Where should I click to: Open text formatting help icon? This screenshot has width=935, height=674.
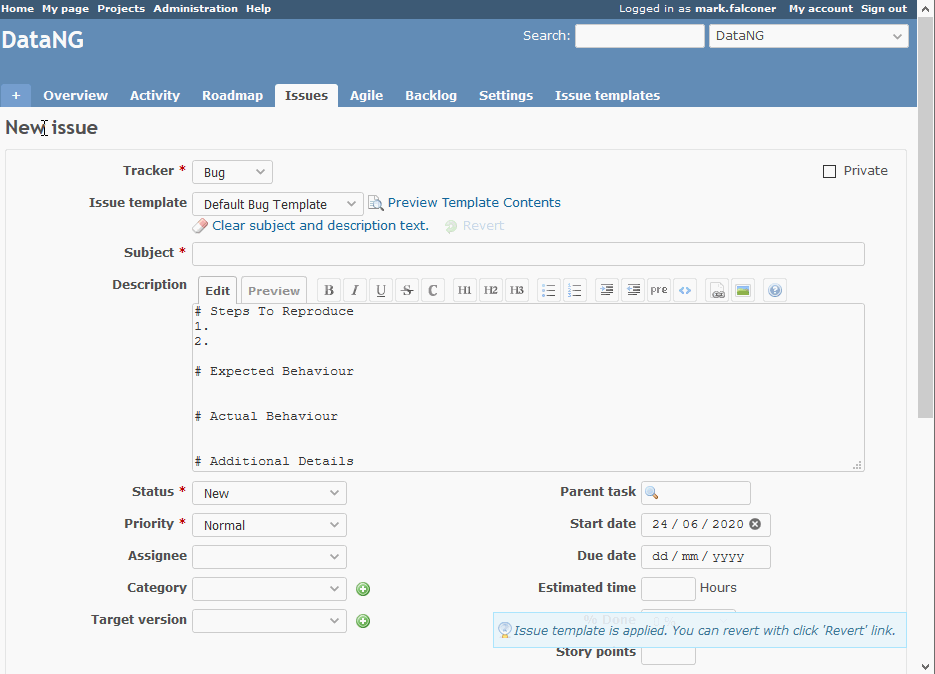pyautogui.click(x=775, y=290)
